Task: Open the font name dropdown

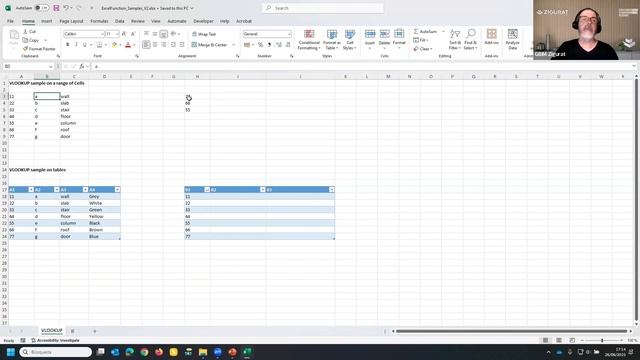Action: (102, 34)
